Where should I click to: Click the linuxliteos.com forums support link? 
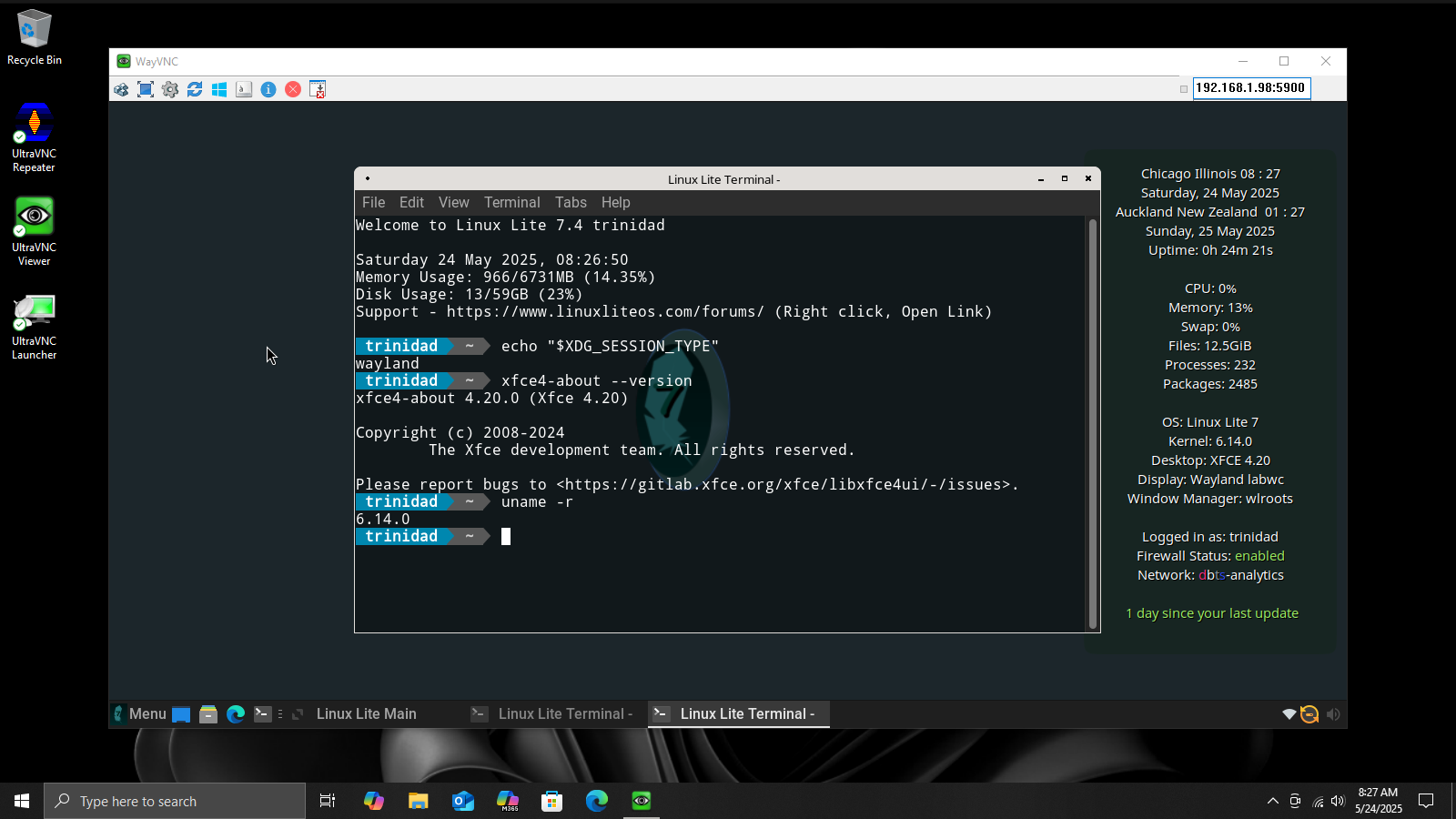(605, 311)
